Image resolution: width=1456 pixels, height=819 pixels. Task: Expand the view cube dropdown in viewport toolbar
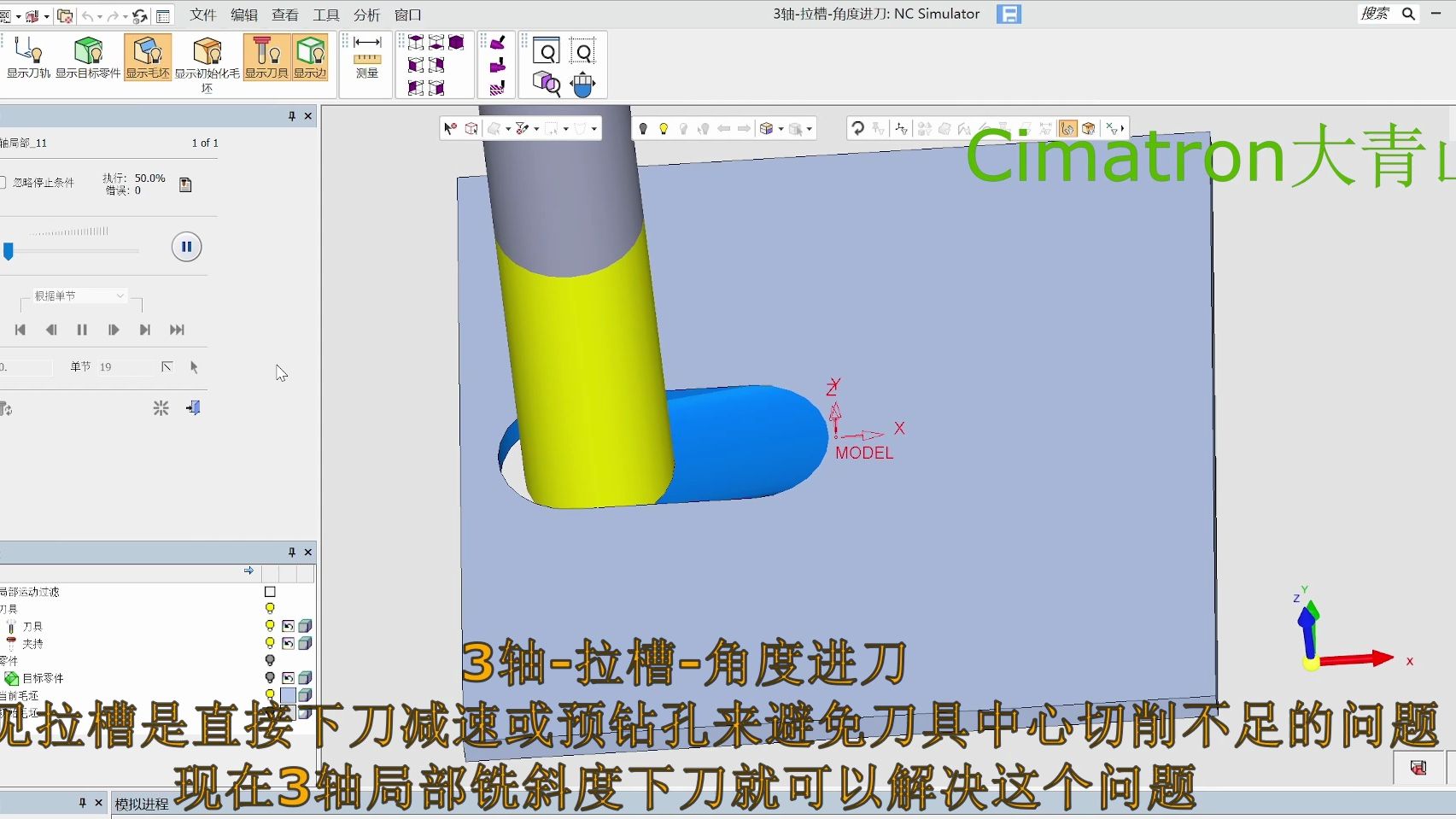coord(781,129)
